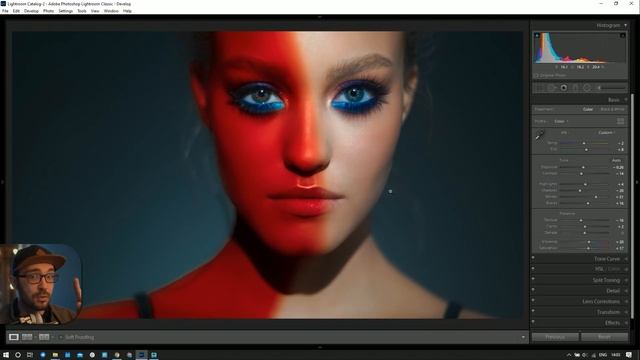Open the WB Custom preset dropdown

pos(607,133)
